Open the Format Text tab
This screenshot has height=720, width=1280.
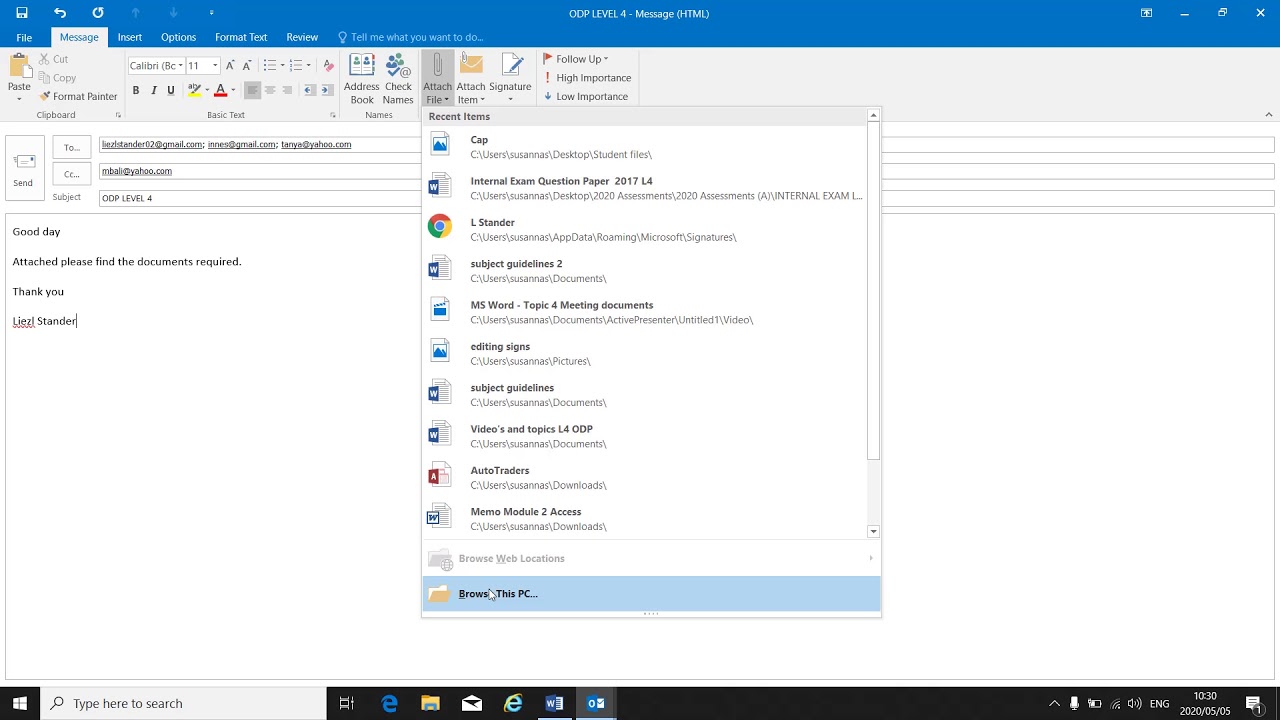241,37
